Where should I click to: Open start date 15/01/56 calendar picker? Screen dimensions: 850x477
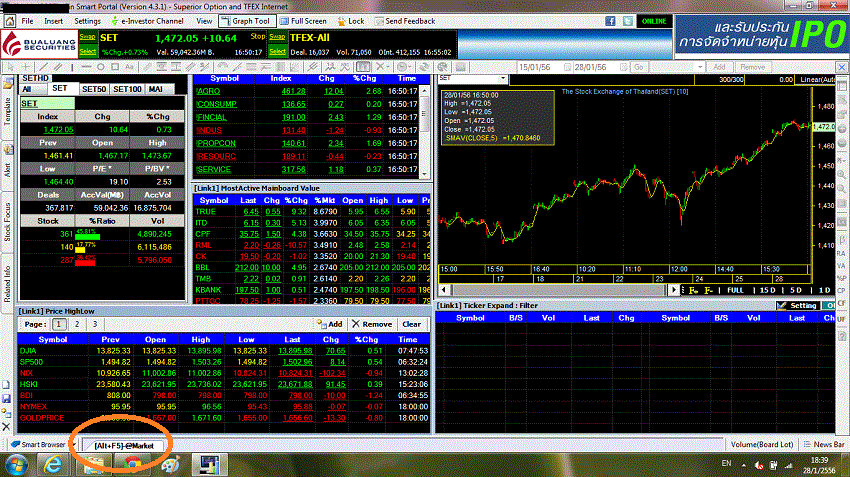(x=567, y=67)
